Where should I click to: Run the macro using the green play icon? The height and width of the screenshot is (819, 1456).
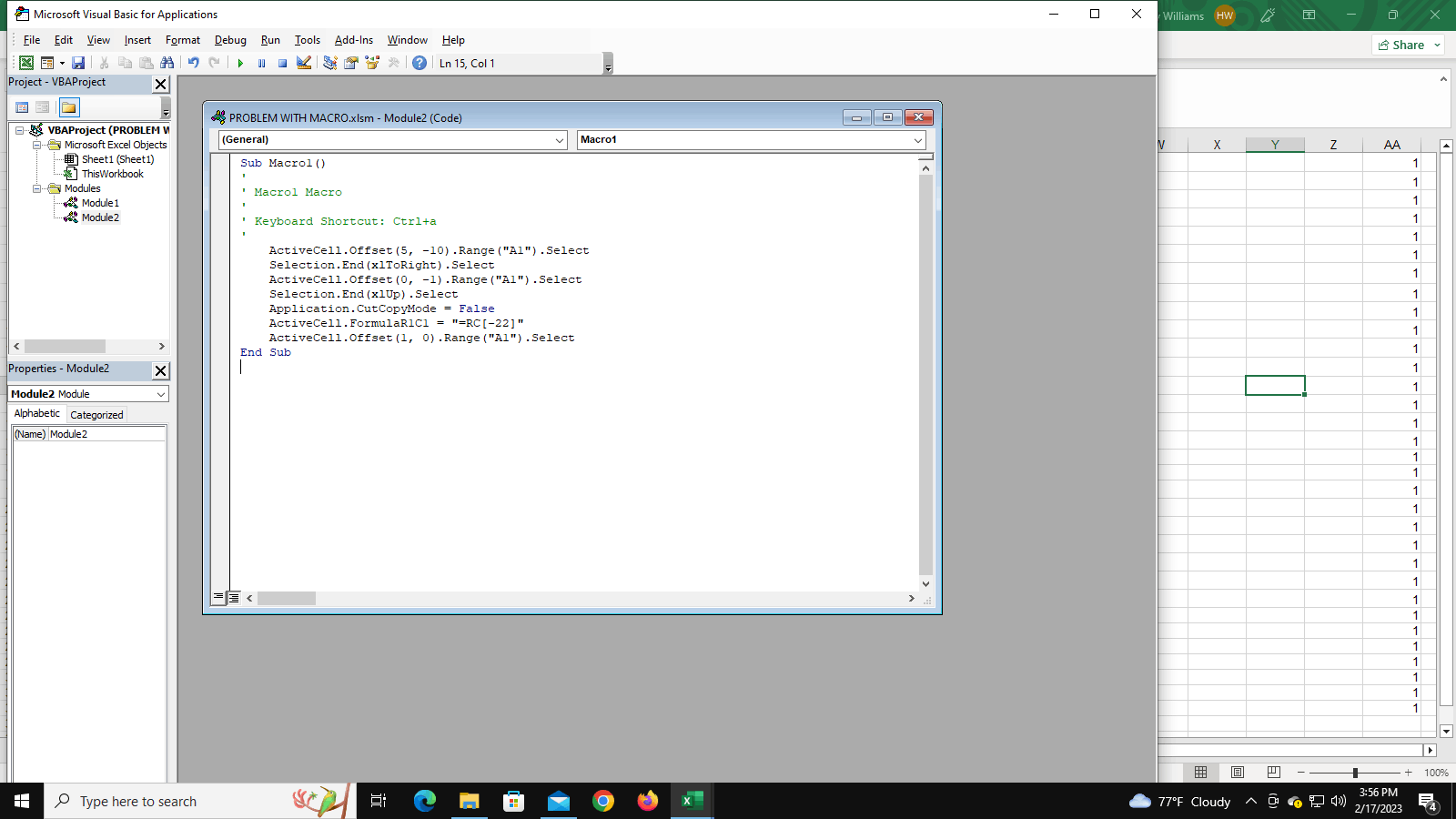pos(240,63)
